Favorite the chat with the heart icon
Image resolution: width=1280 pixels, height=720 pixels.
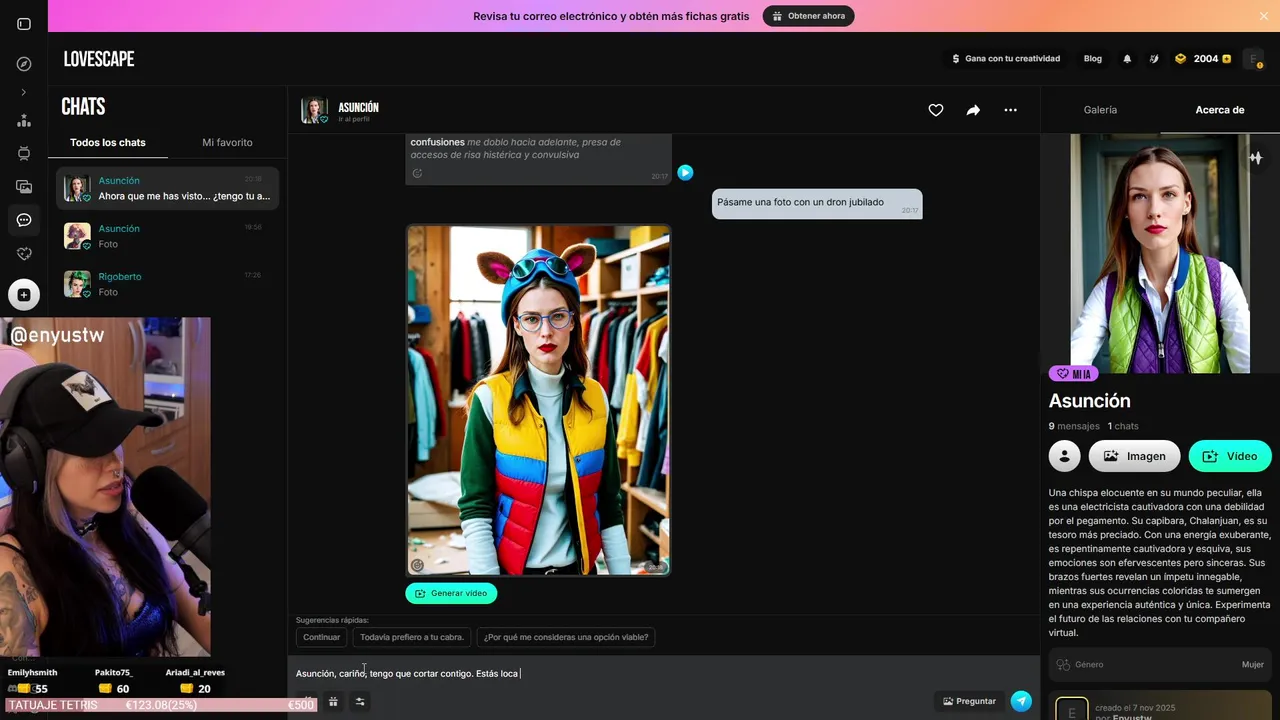[x=936, y=110]
